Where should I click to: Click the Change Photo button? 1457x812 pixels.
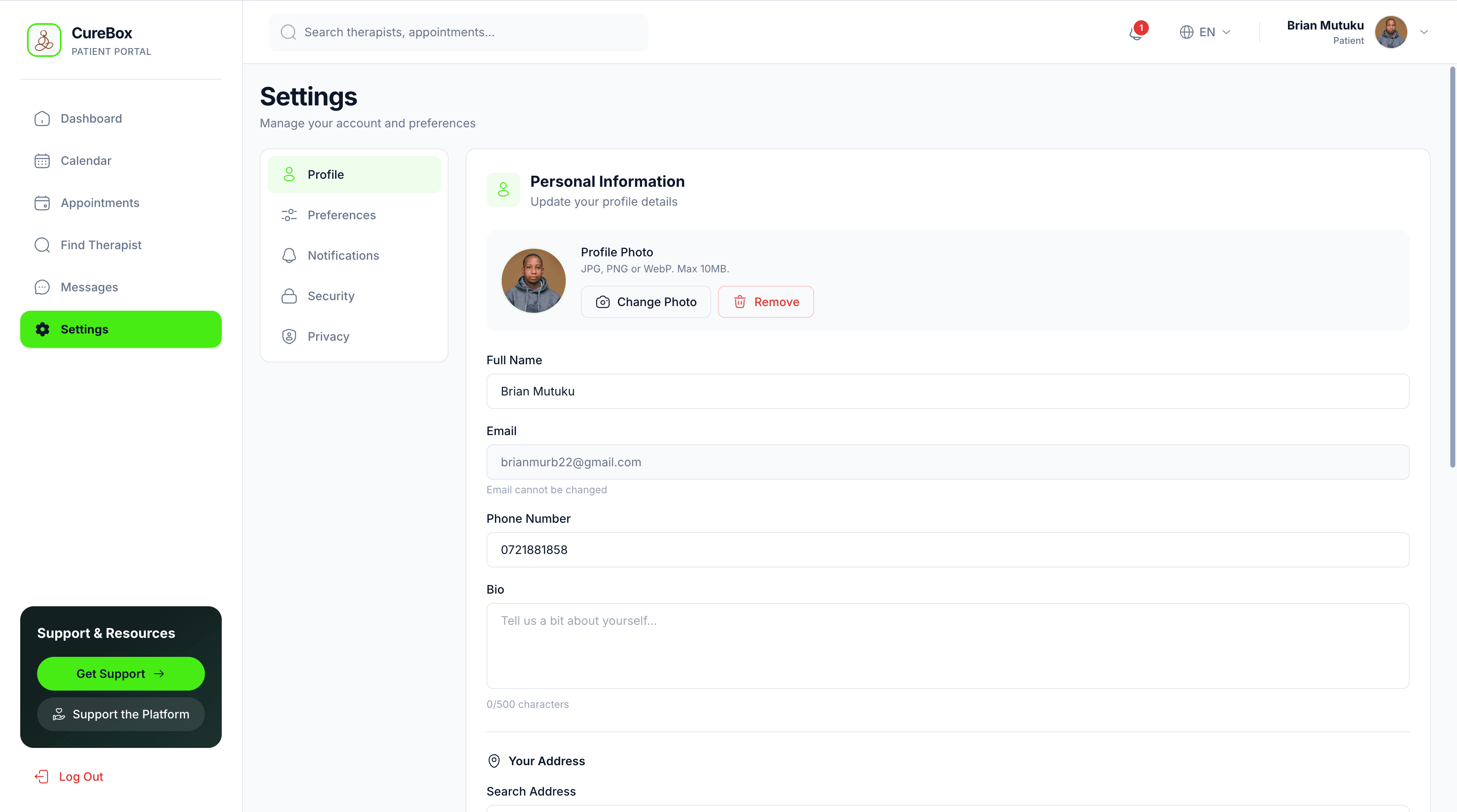click(x=646, y=302)
